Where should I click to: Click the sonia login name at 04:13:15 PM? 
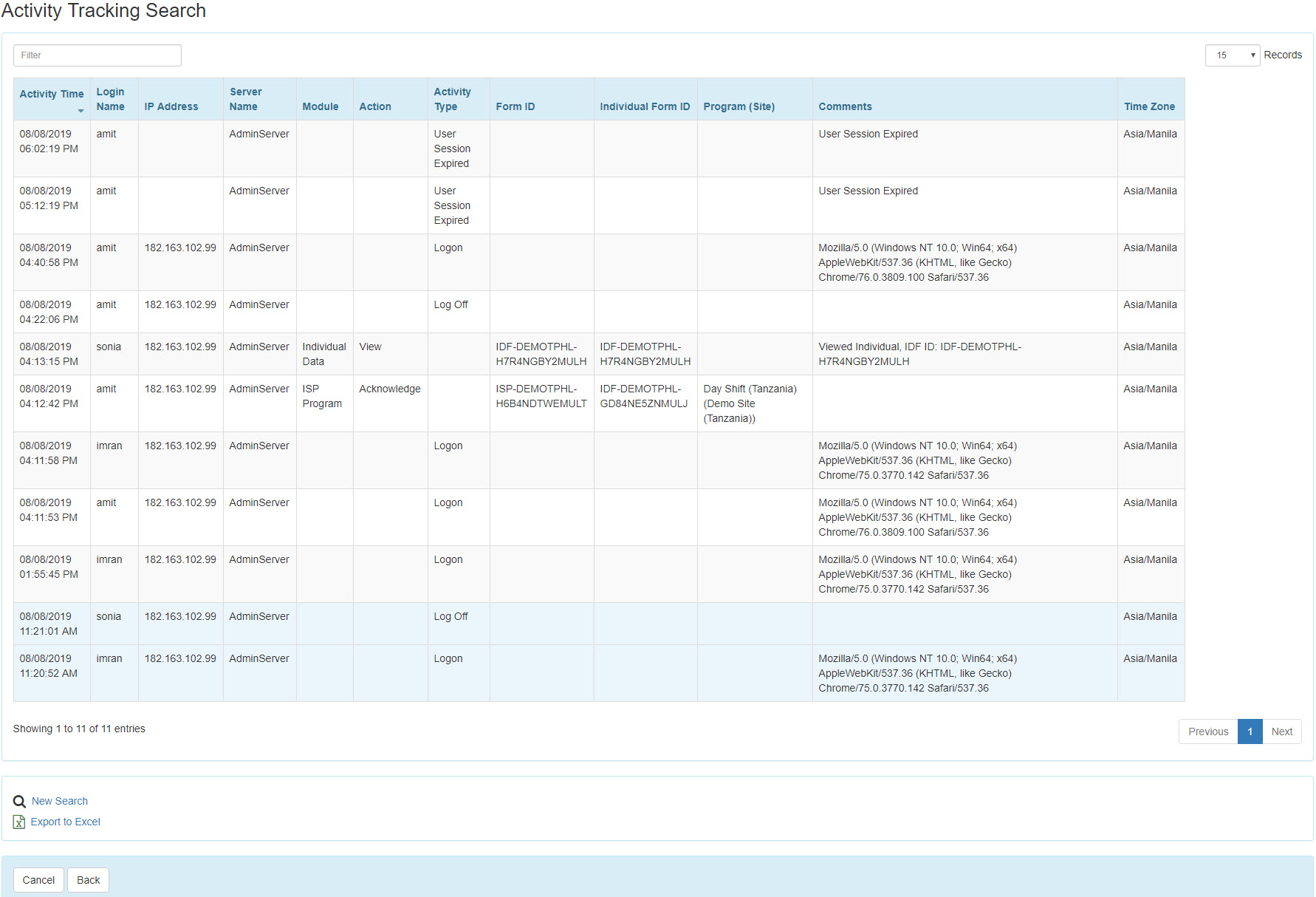[109, 347]
